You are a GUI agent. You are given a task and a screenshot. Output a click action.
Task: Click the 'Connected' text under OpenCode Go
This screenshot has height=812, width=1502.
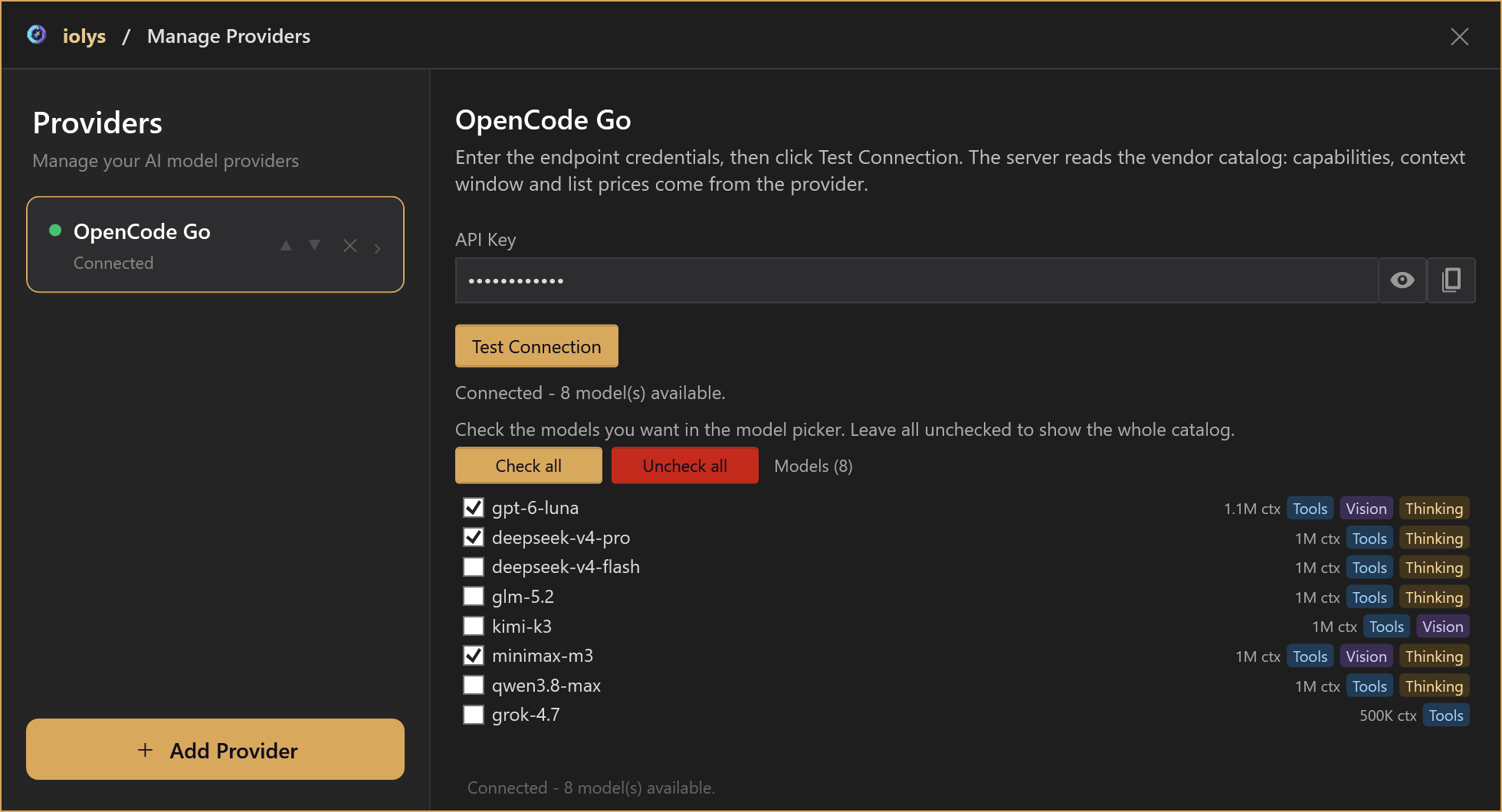(113, 263)
